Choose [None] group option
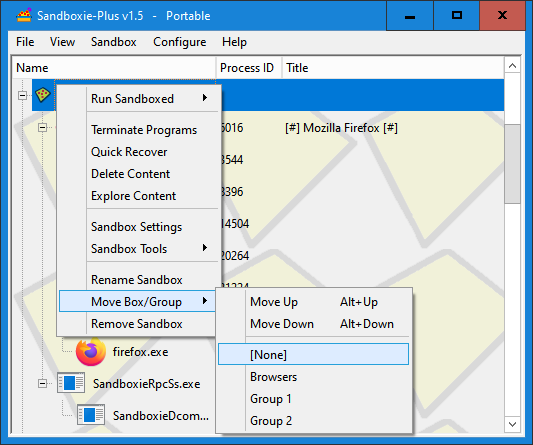Image resolution: width=533 pixels, height=445 pixels. point(313,354)
